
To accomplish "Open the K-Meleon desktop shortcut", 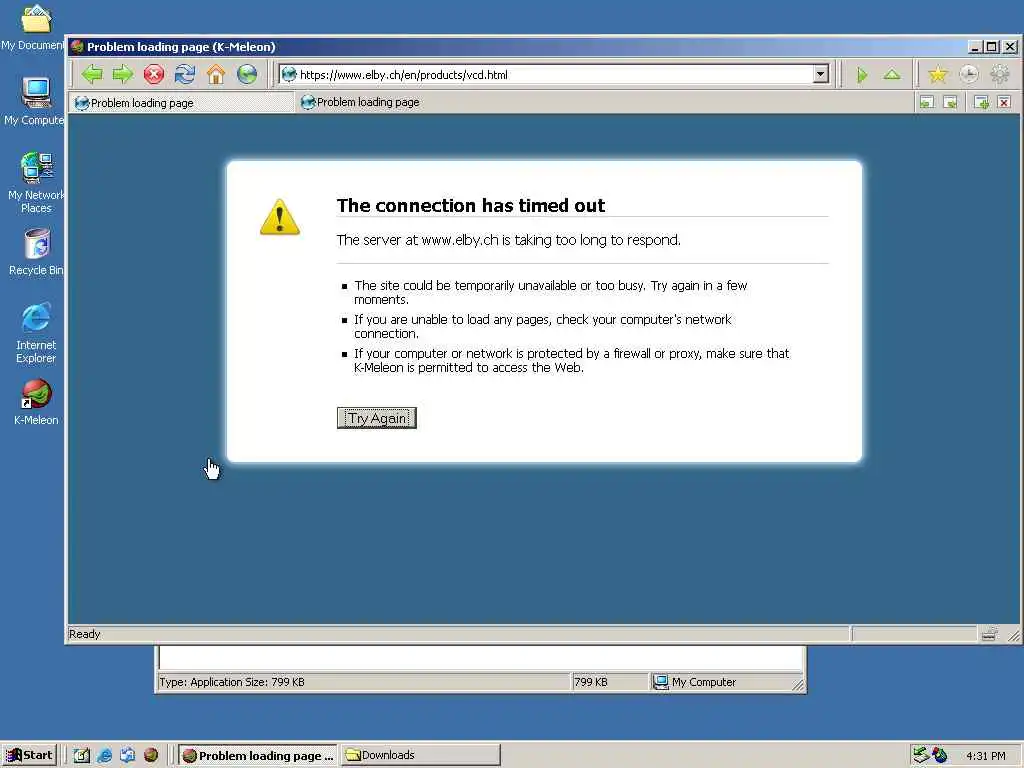I will 36,402.
